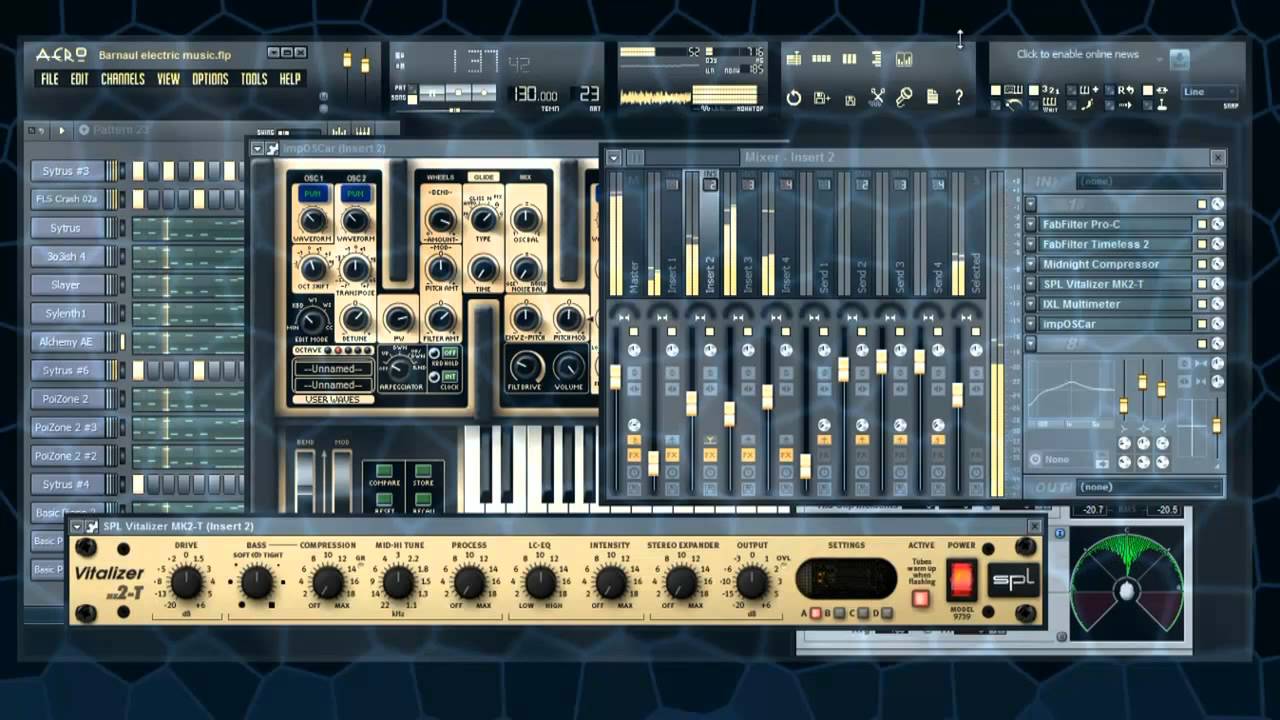
Task: Open one-click audio recording microphone icon
Action: pyautogui.click(x=904, y=97)
